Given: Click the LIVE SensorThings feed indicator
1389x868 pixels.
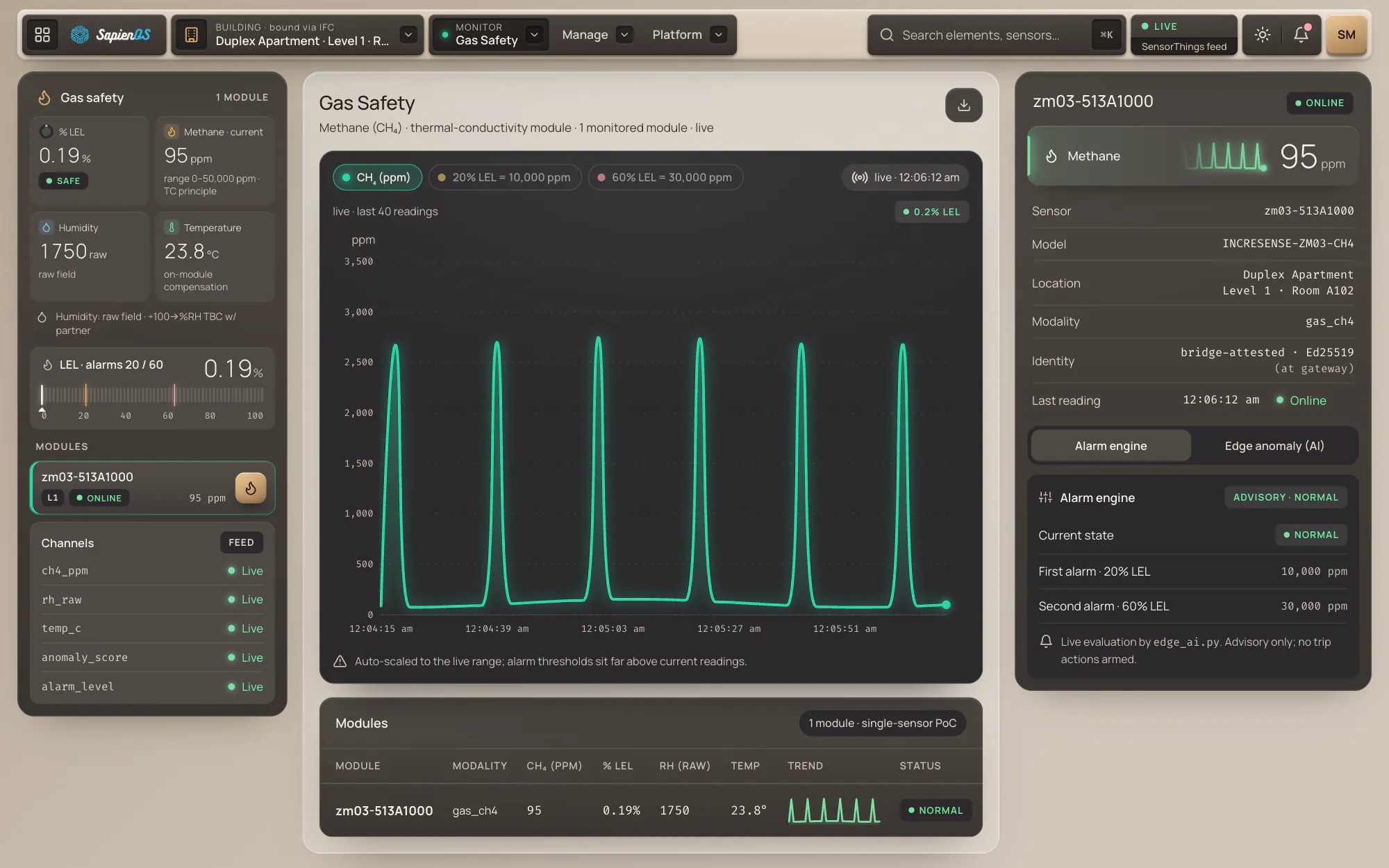Looking at the screenshot, I should coord(1184,35).
